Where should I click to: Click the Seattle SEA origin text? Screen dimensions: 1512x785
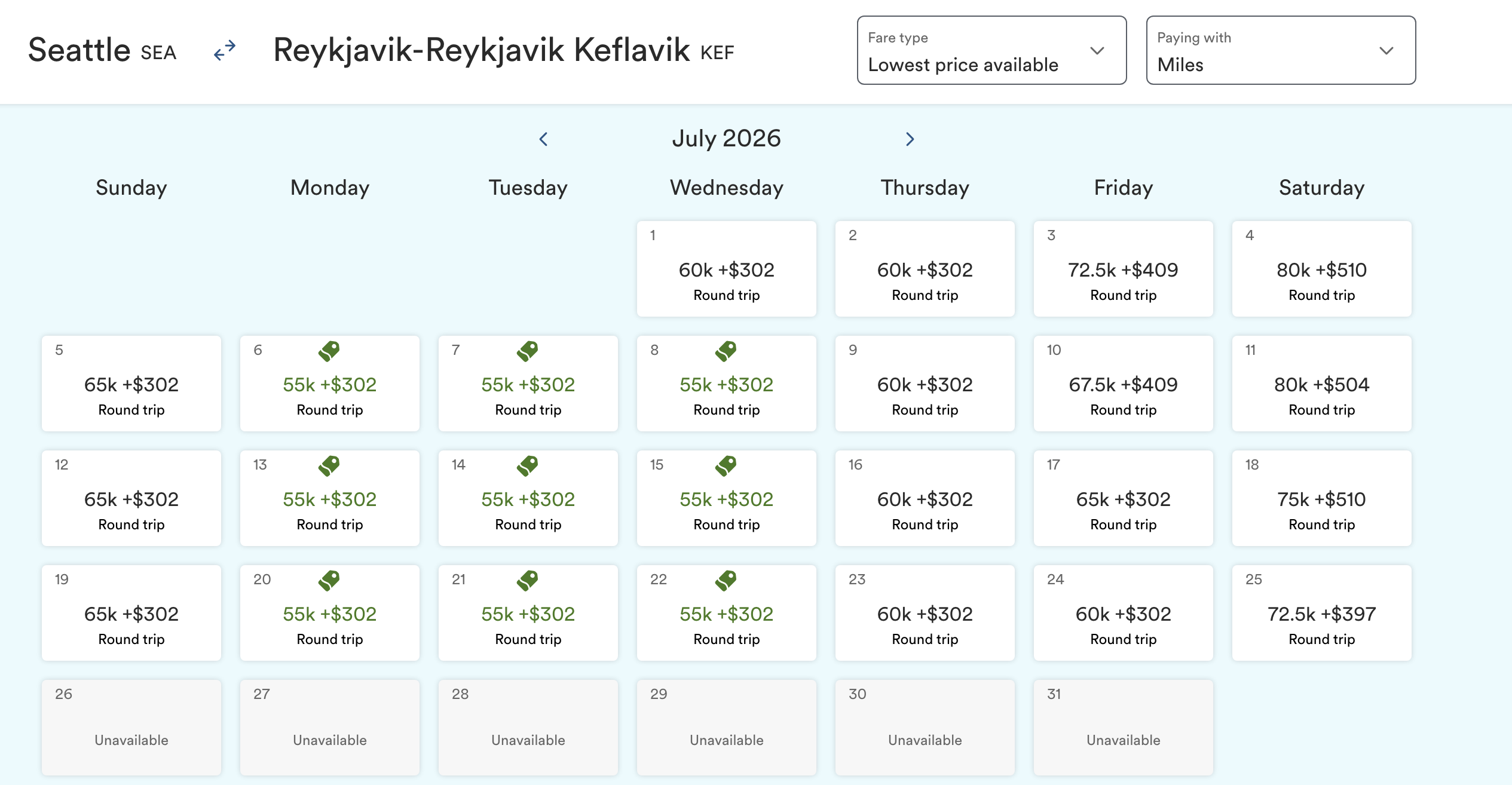point(102,50)
